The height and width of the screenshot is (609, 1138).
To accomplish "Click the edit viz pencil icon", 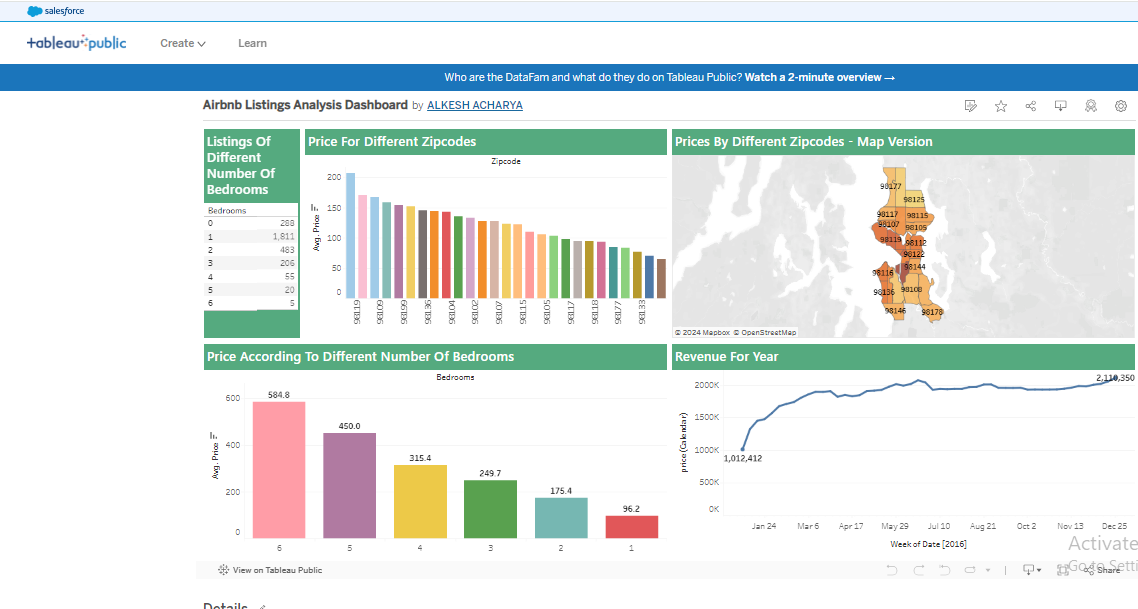I will (x=970, y=106).
